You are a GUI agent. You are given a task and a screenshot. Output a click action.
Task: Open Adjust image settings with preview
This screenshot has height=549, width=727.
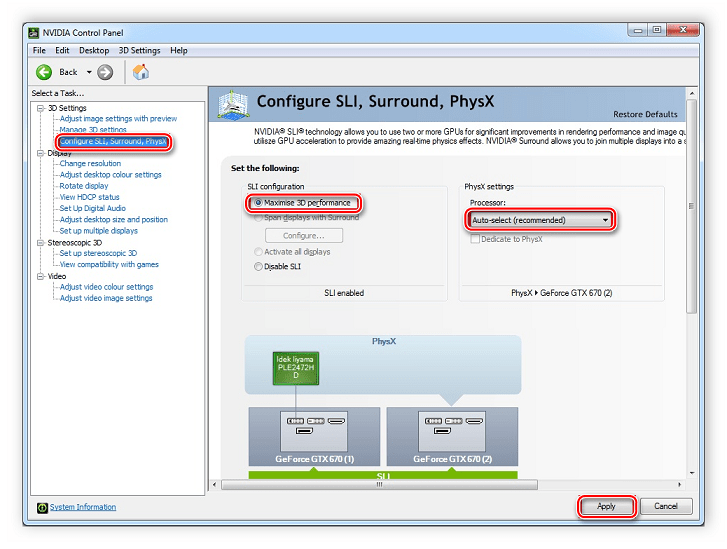(118, 119)
